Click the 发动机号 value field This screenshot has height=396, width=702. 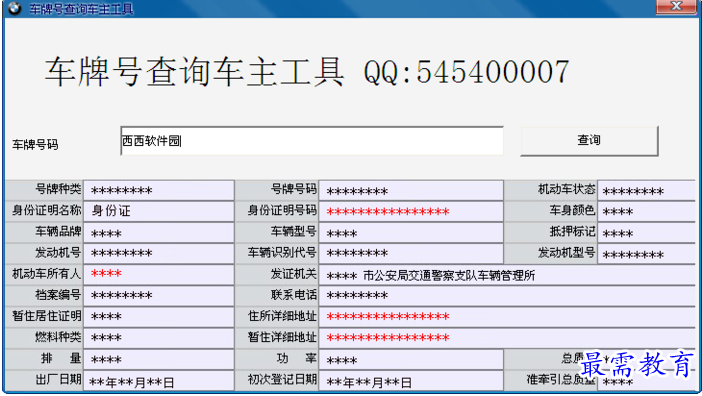coord(158,253)
